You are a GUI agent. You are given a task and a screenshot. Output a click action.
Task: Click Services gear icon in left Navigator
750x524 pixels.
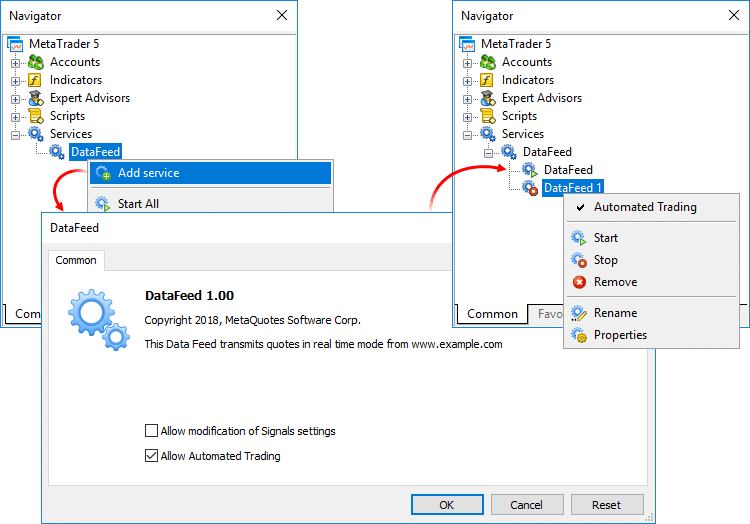36,134
